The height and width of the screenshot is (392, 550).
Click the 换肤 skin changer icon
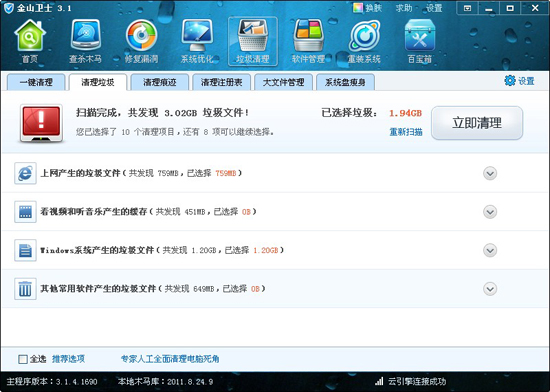(358, 8)
